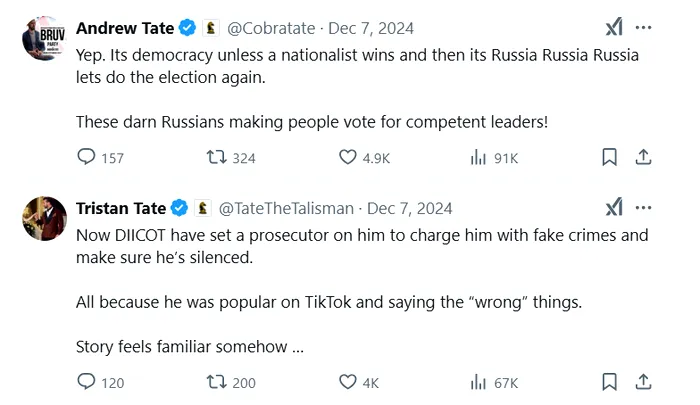Screen dimensions: 700x405
Task: Visit the @TateTheTalisman handle link
Action: tap(286, 208)
